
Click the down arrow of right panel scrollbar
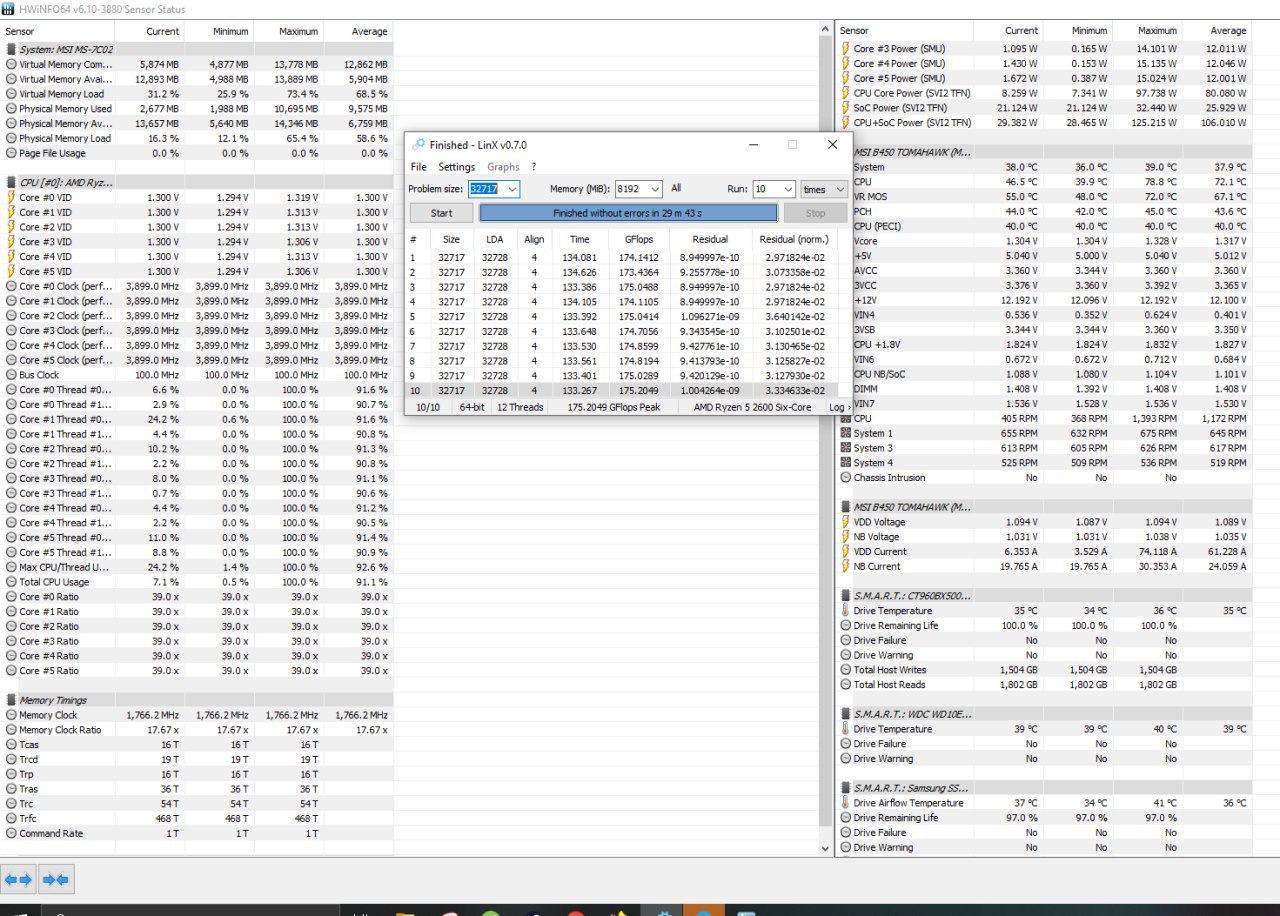pos(825,848)
